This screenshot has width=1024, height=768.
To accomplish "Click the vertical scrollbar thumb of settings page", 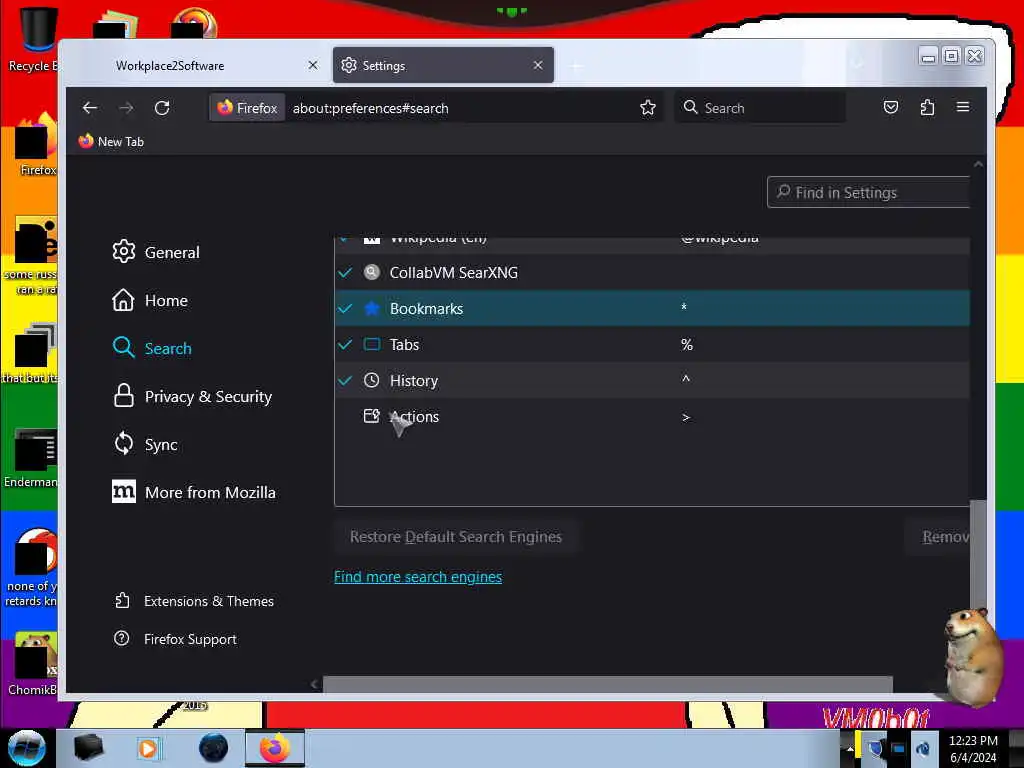I will click(x=978, y=555).
